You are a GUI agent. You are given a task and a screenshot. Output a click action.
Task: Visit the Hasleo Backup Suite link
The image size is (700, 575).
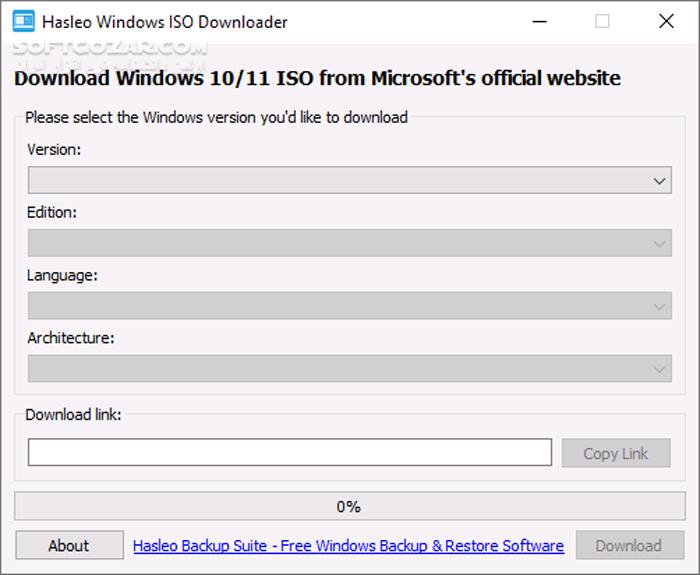pos(348,546)
